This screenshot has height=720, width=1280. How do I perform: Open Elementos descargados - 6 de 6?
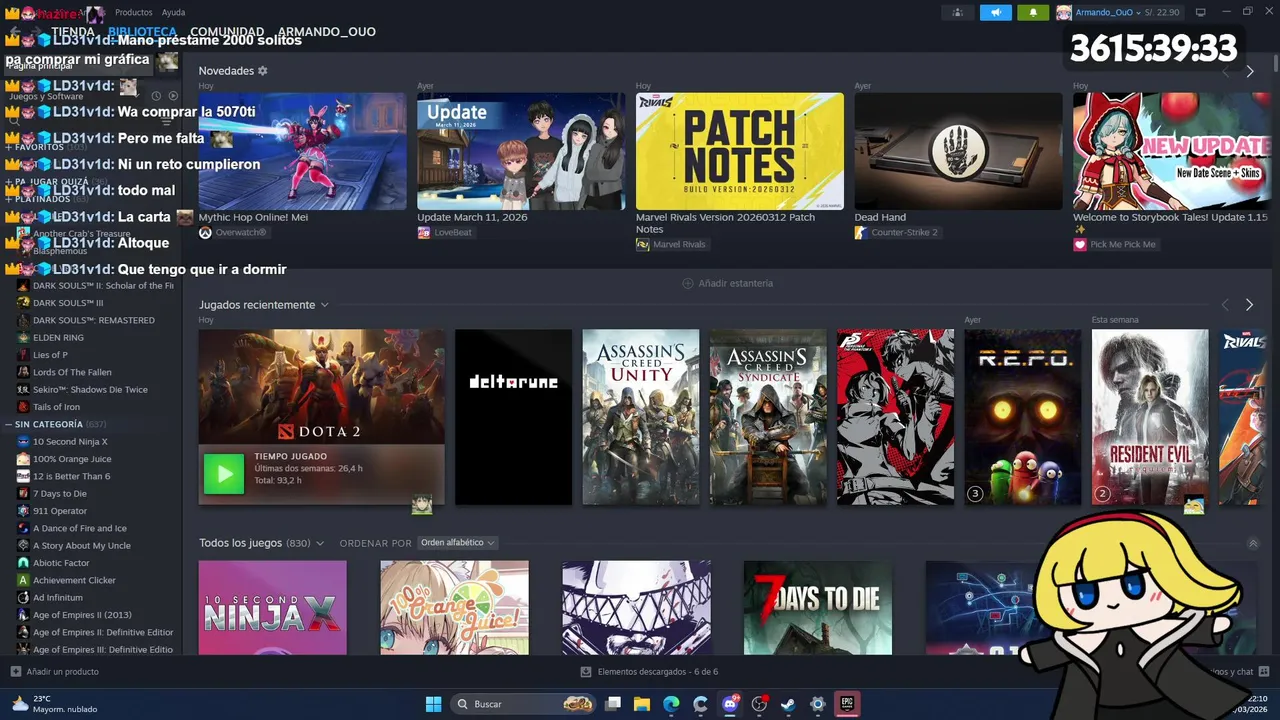pyautogui.click(x=658, y=672)
